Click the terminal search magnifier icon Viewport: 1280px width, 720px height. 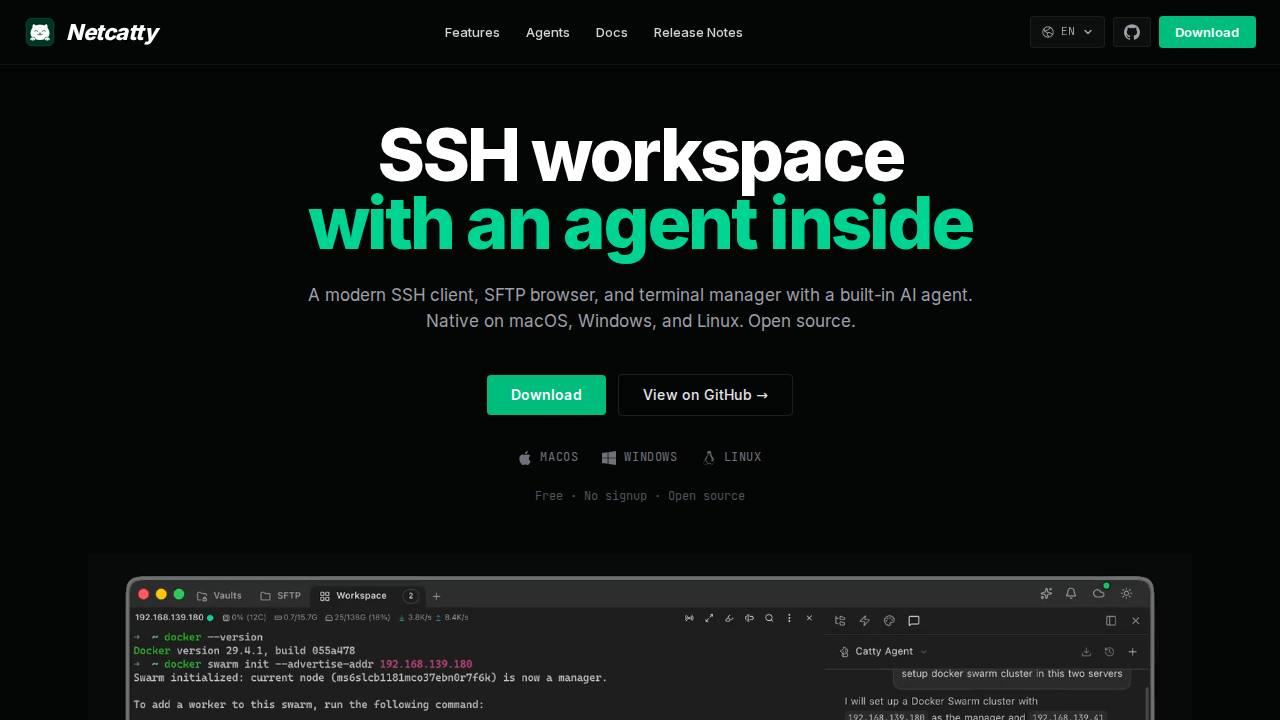click(x=769, y=618)
